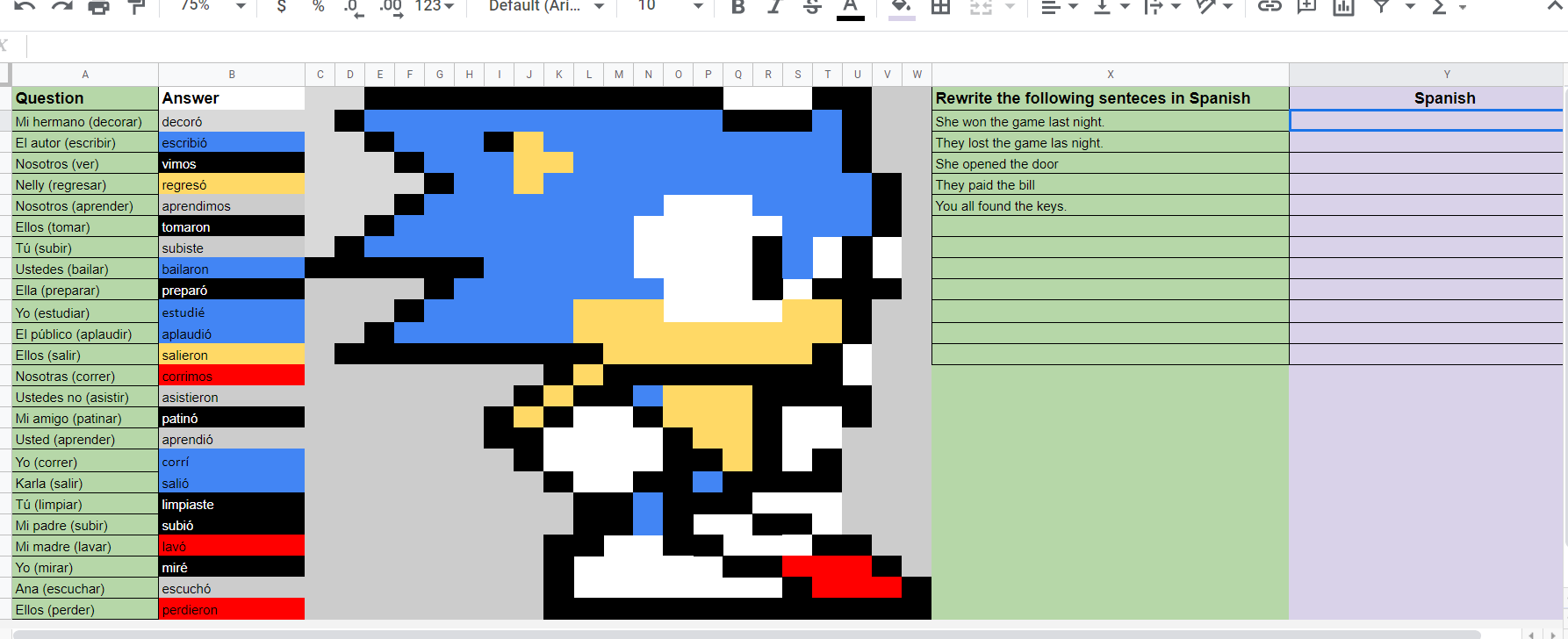Click the Insert comment icon
Viewport: 1568px width, 639px height.
(1307, 6)
